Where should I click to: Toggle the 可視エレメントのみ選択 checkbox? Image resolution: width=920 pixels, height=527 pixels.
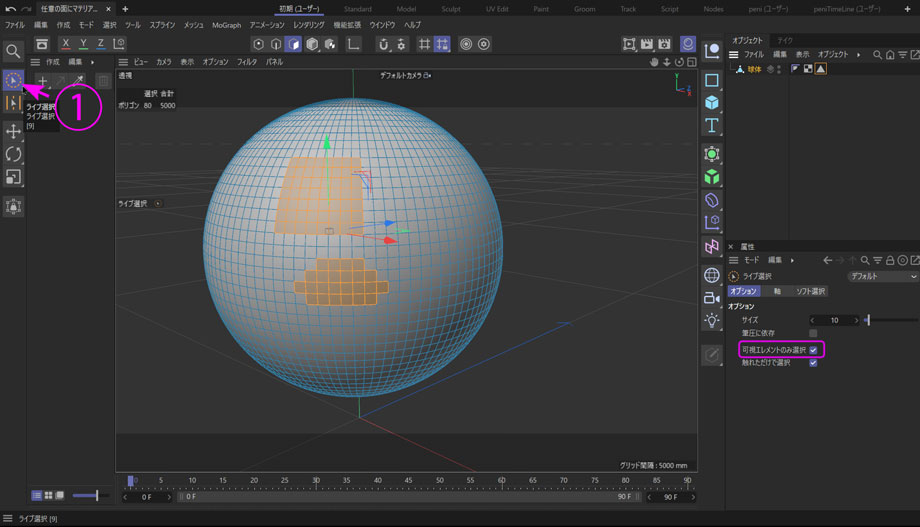[x=813, y=350]
